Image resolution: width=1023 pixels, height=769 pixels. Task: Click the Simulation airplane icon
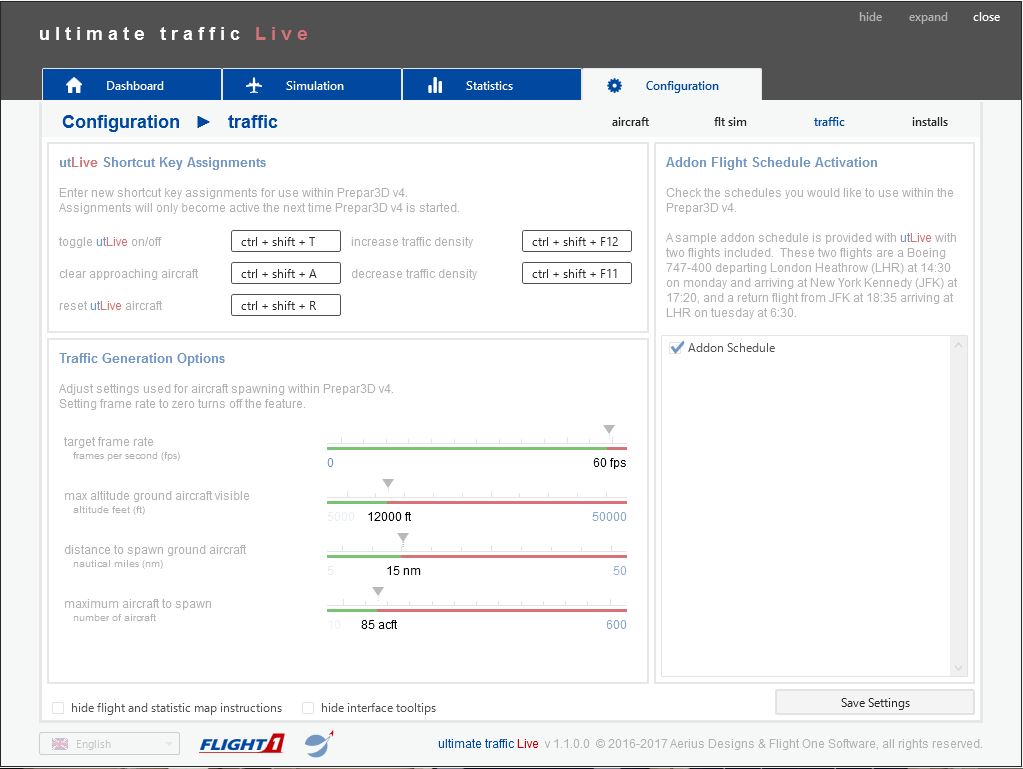tap(254, 86)
